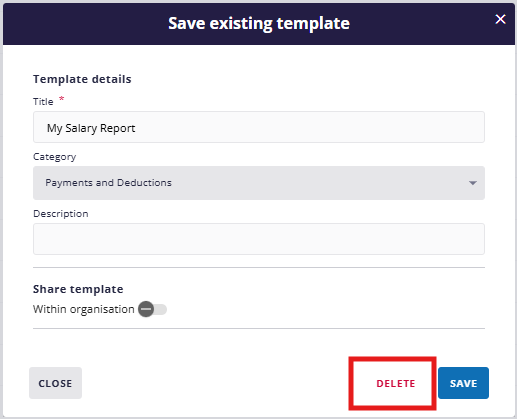Click the Within organisation label text
The width and height of the screenshot is (517, 419).
[83, 309]
